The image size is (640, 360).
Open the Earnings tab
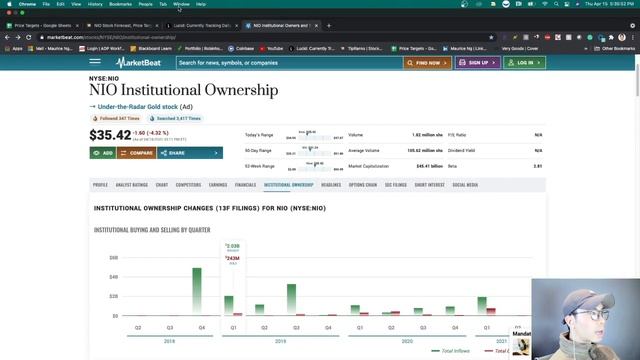point(218,185)
